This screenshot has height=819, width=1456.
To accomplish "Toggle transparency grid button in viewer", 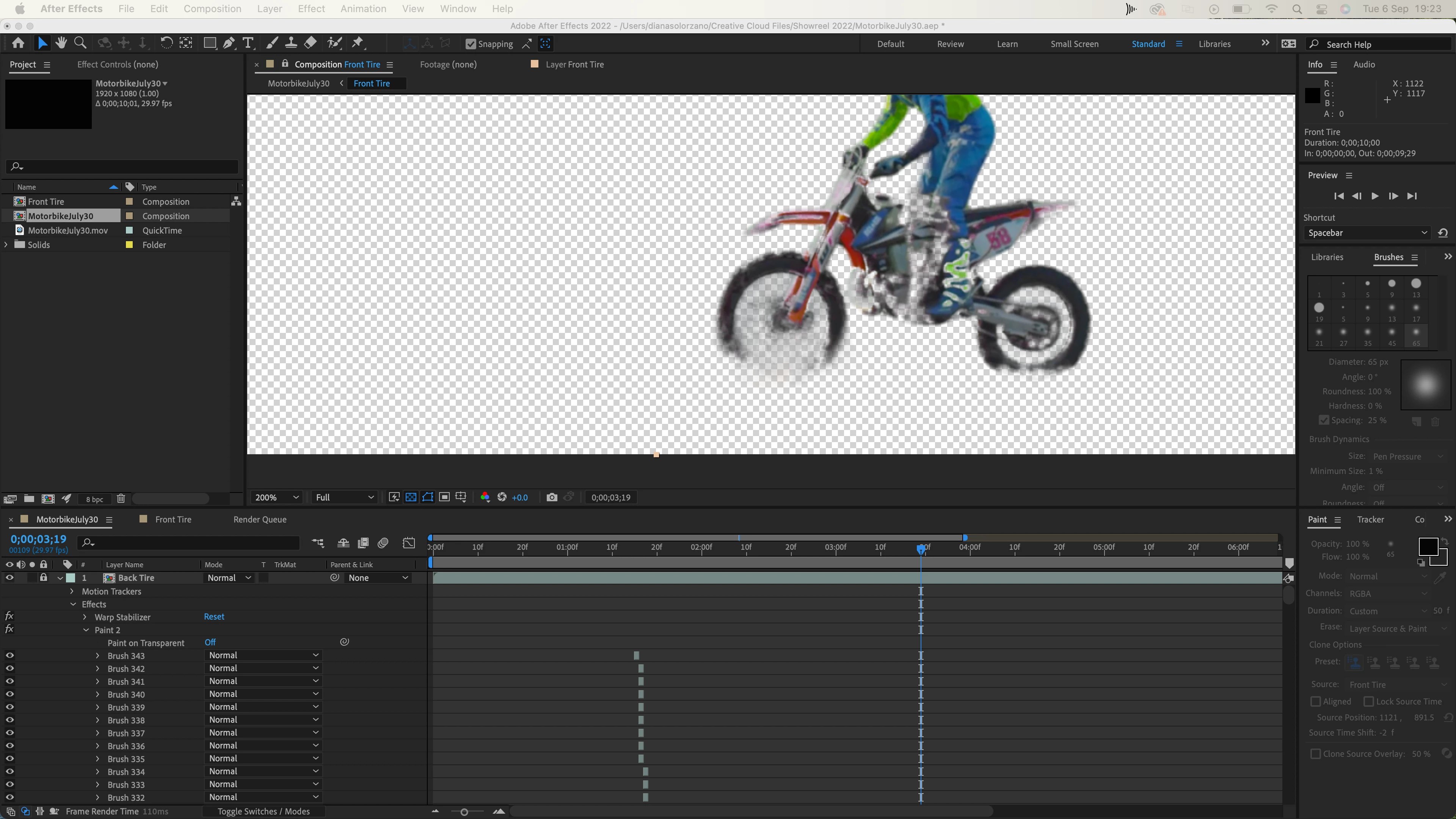I will point(411,497).
